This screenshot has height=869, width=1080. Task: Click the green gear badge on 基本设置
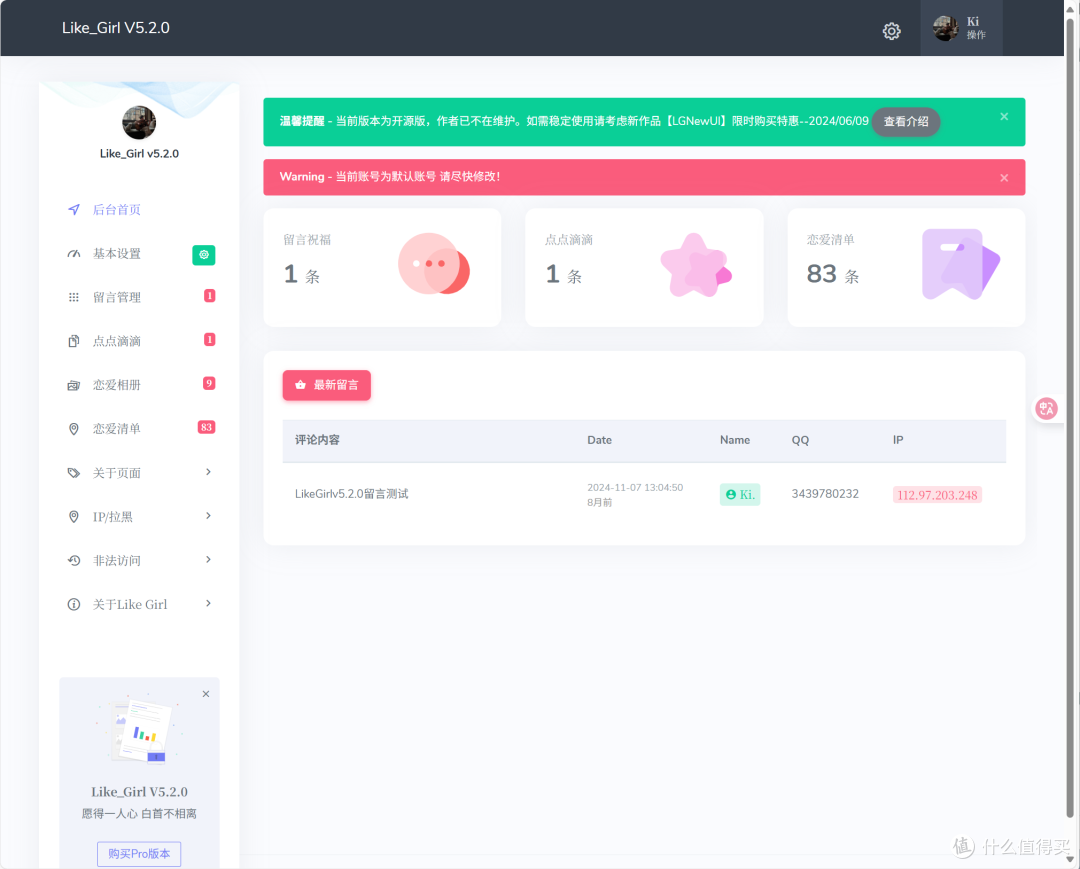coord(204,255)
